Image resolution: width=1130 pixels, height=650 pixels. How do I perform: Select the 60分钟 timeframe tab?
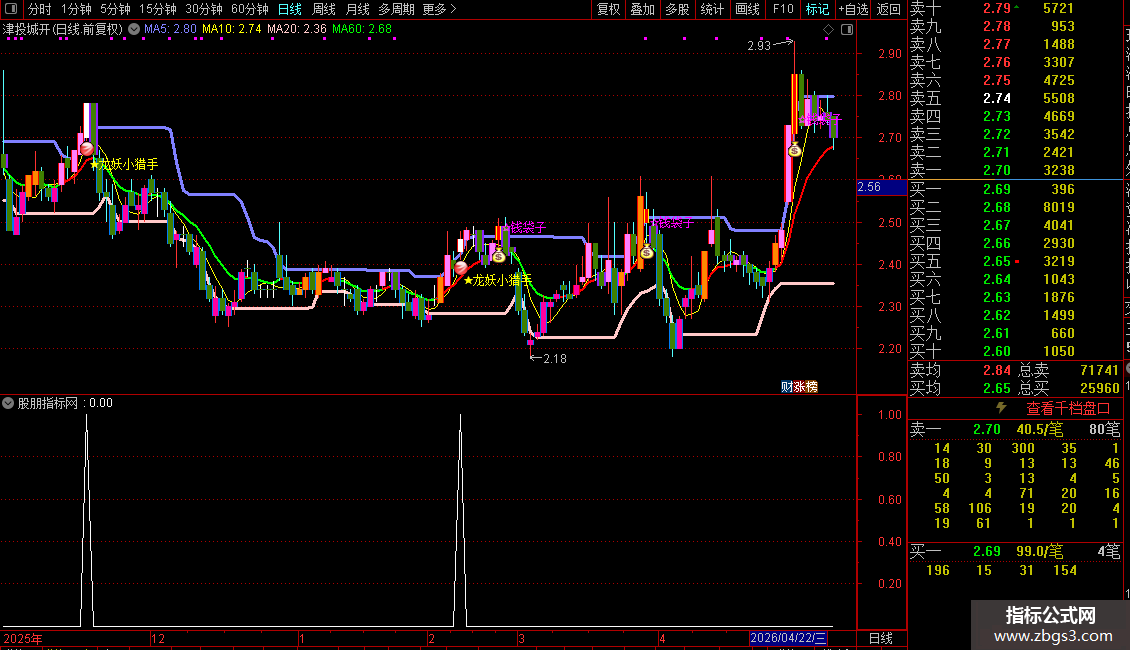click(249, 9)
